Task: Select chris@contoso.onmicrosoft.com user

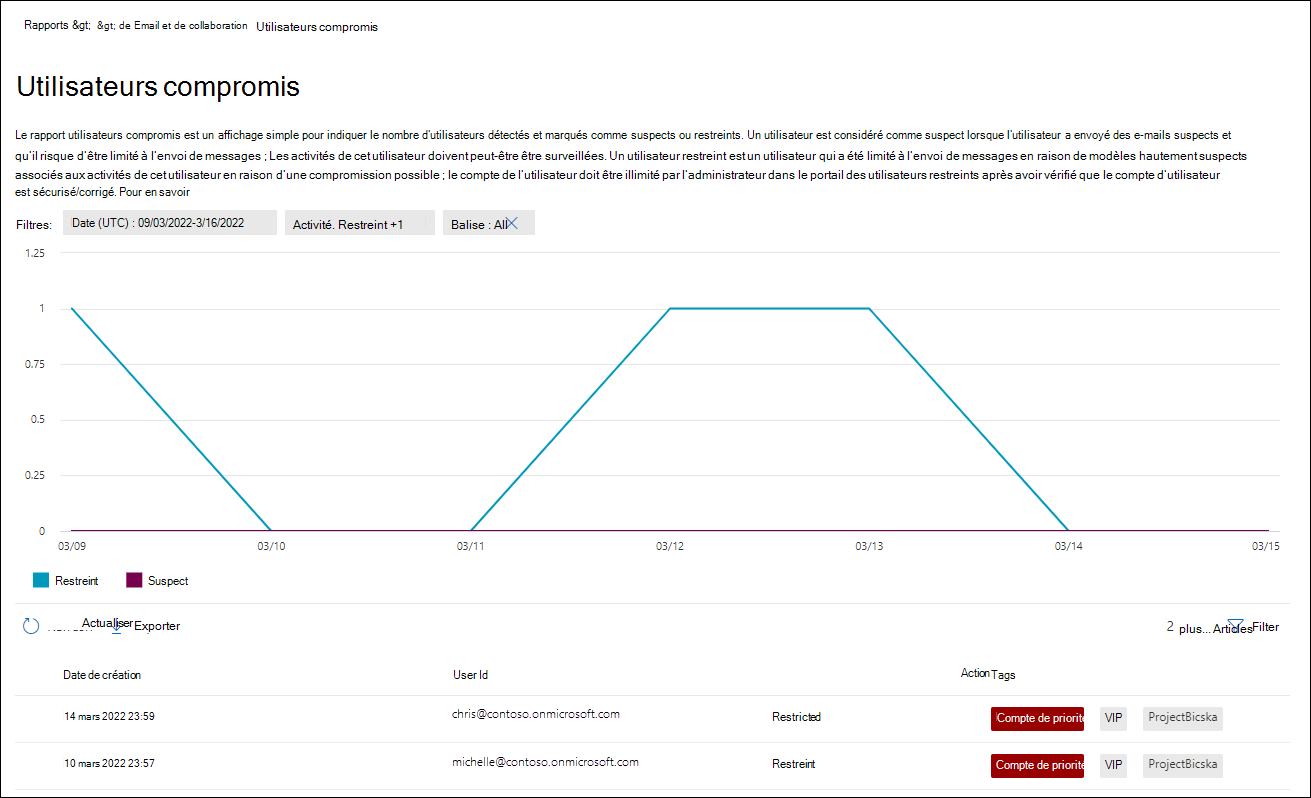Action: (x=536, y=714)
